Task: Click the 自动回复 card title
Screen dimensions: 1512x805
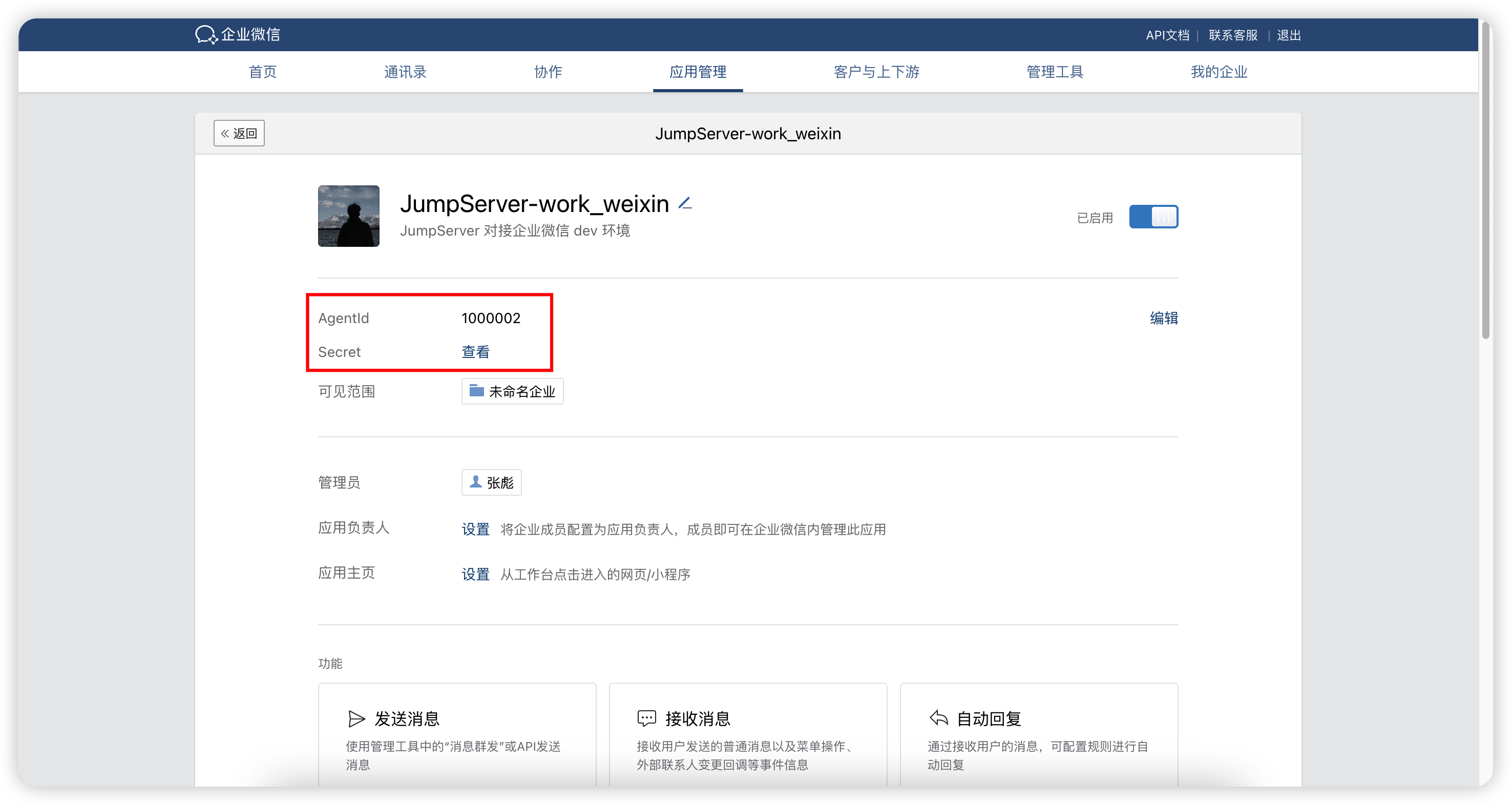Action: point(989,719)
